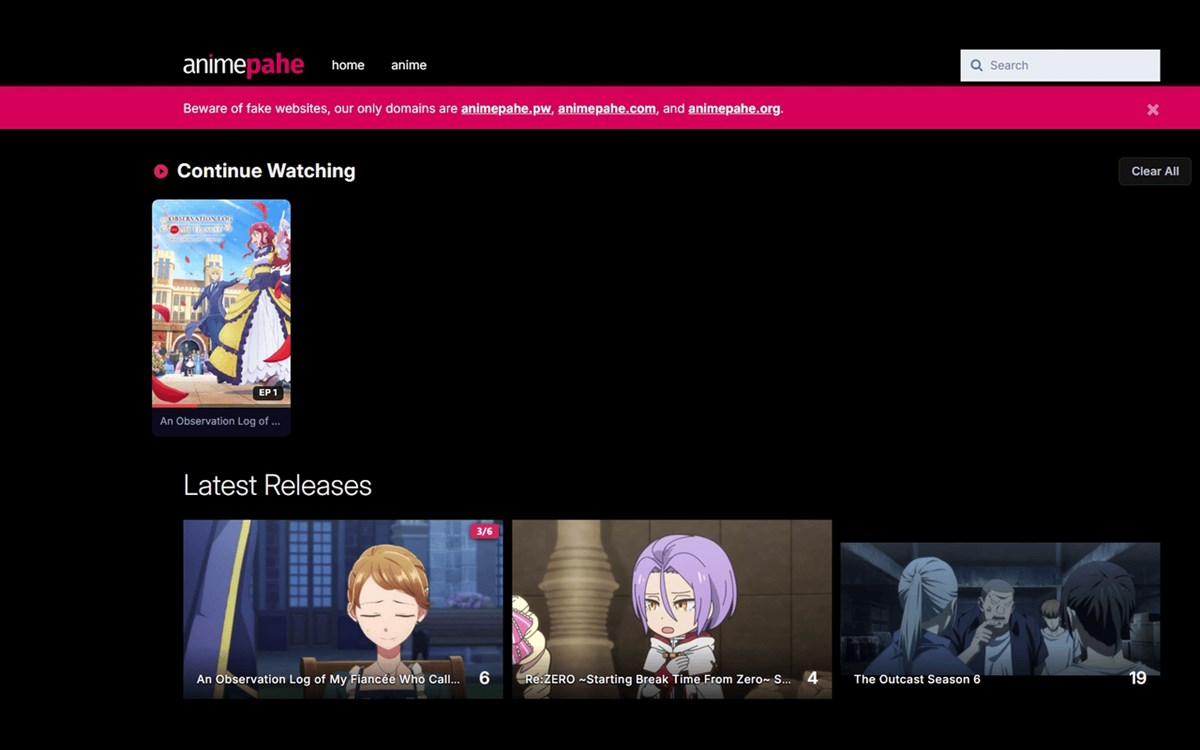Click the Latest Releases heading

point(277,486)
